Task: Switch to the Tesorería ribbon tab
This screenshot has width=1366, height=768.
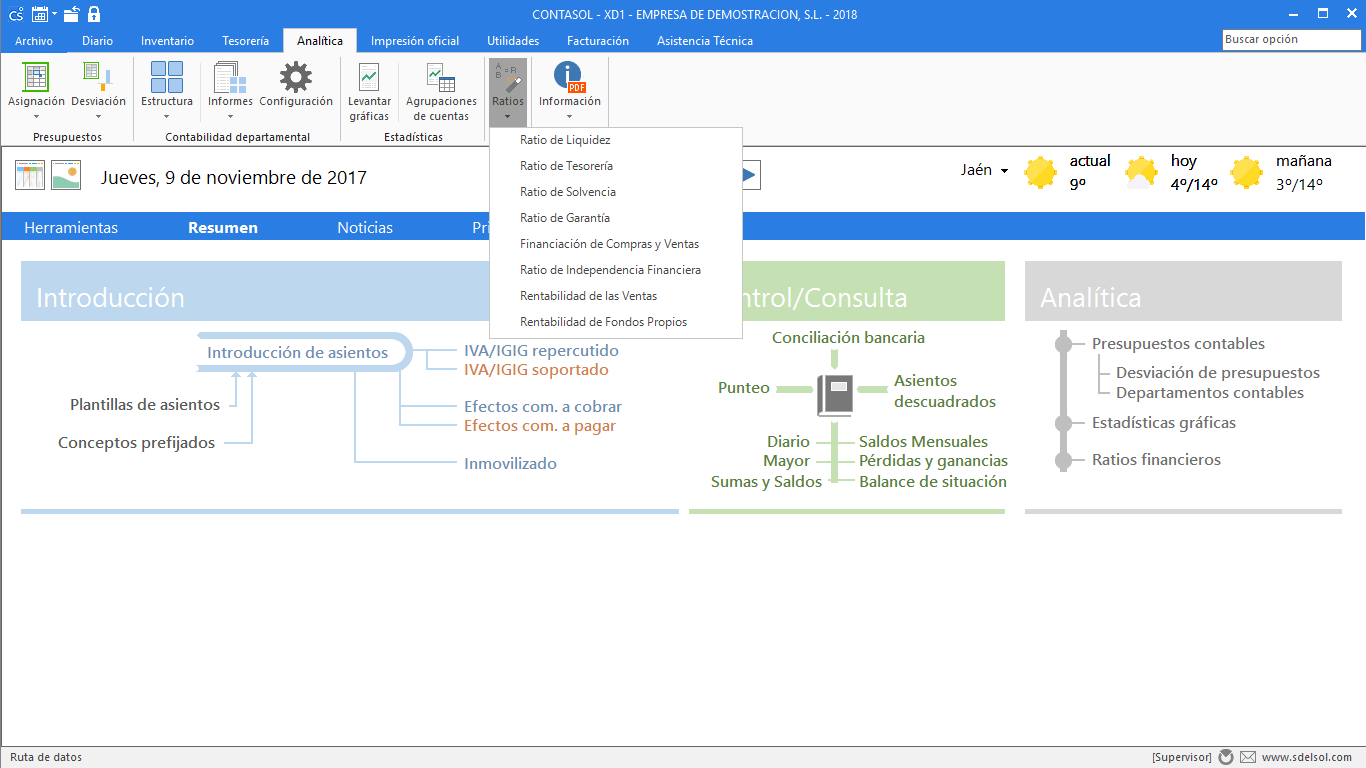Action: coord(245,41)
